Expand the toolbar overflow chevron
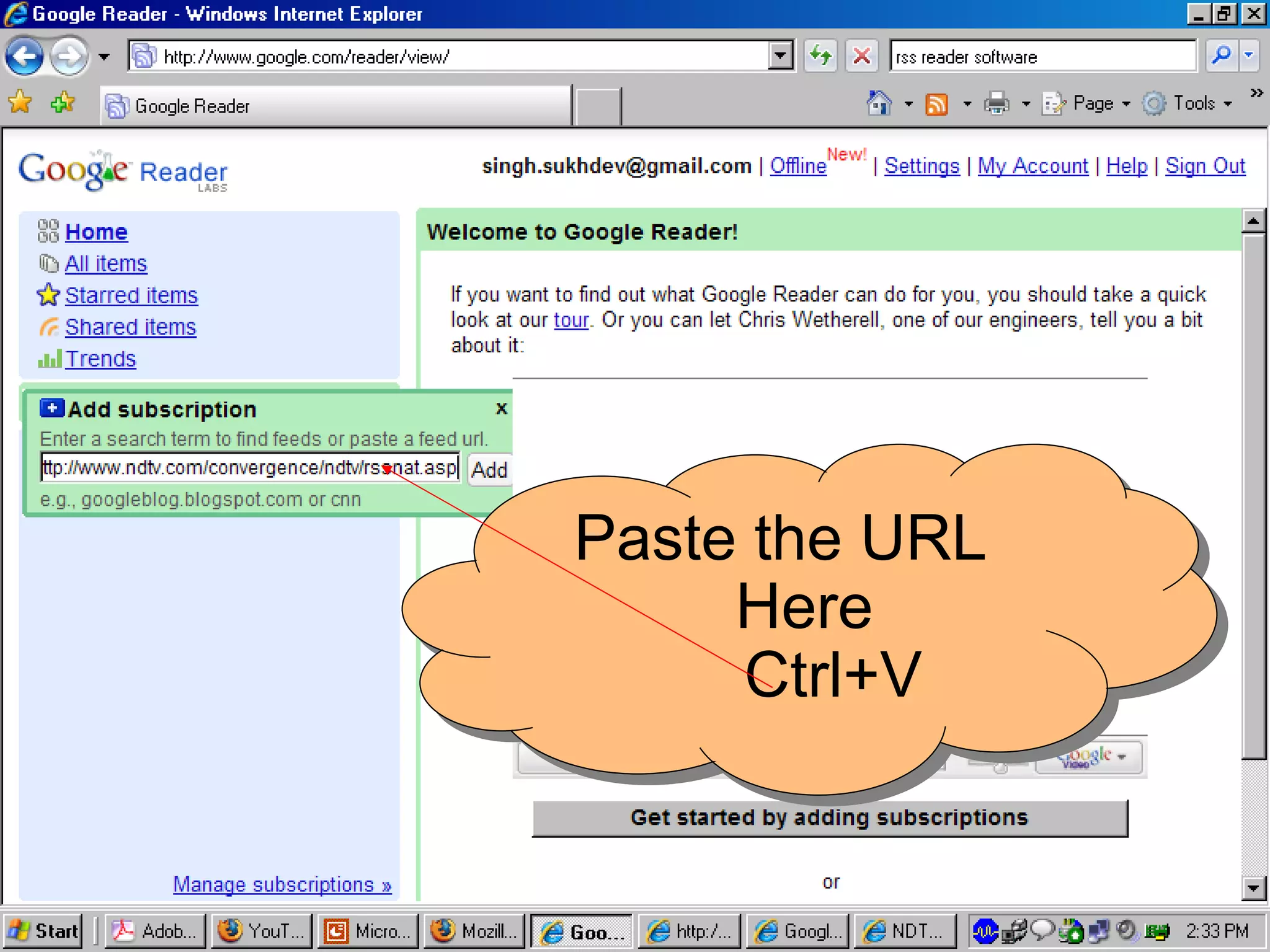1270x952 pixels. coord(1256,93)
